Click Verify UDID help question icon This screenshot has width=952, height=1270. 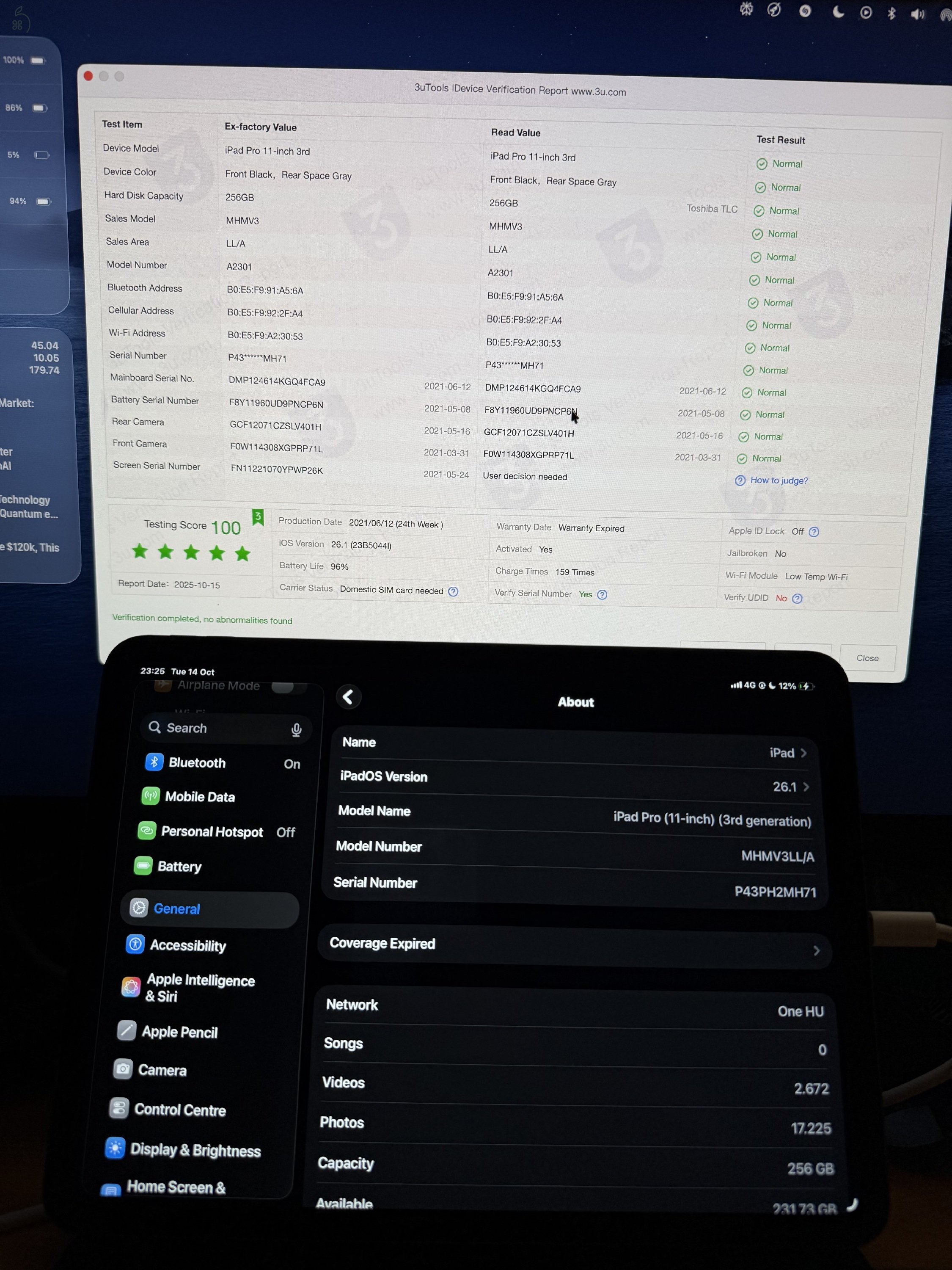click(796, 598)
